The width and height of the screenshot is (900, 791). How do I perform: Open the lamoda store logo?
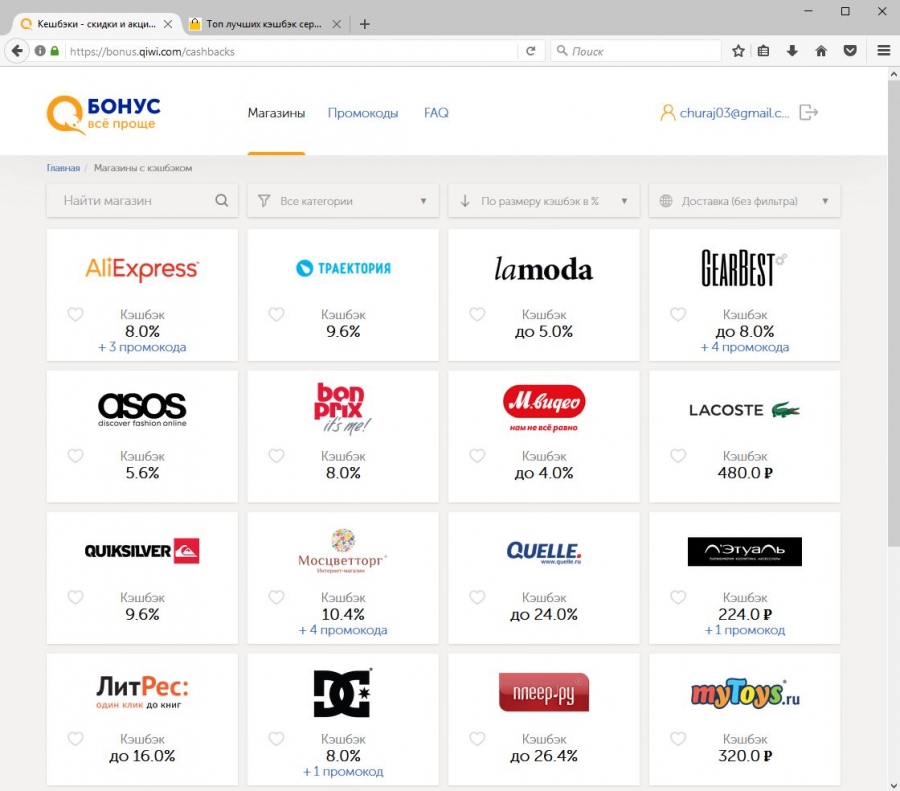(544, 269)
